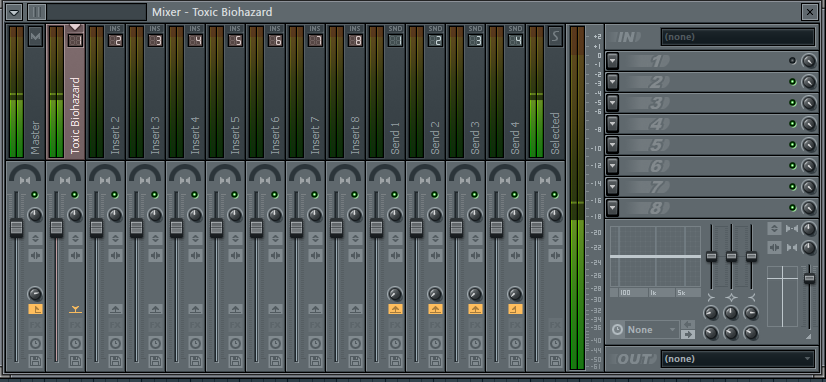Open the mixer options menu arrow
This screenshot has width=826, height=382.
point(14,11)
